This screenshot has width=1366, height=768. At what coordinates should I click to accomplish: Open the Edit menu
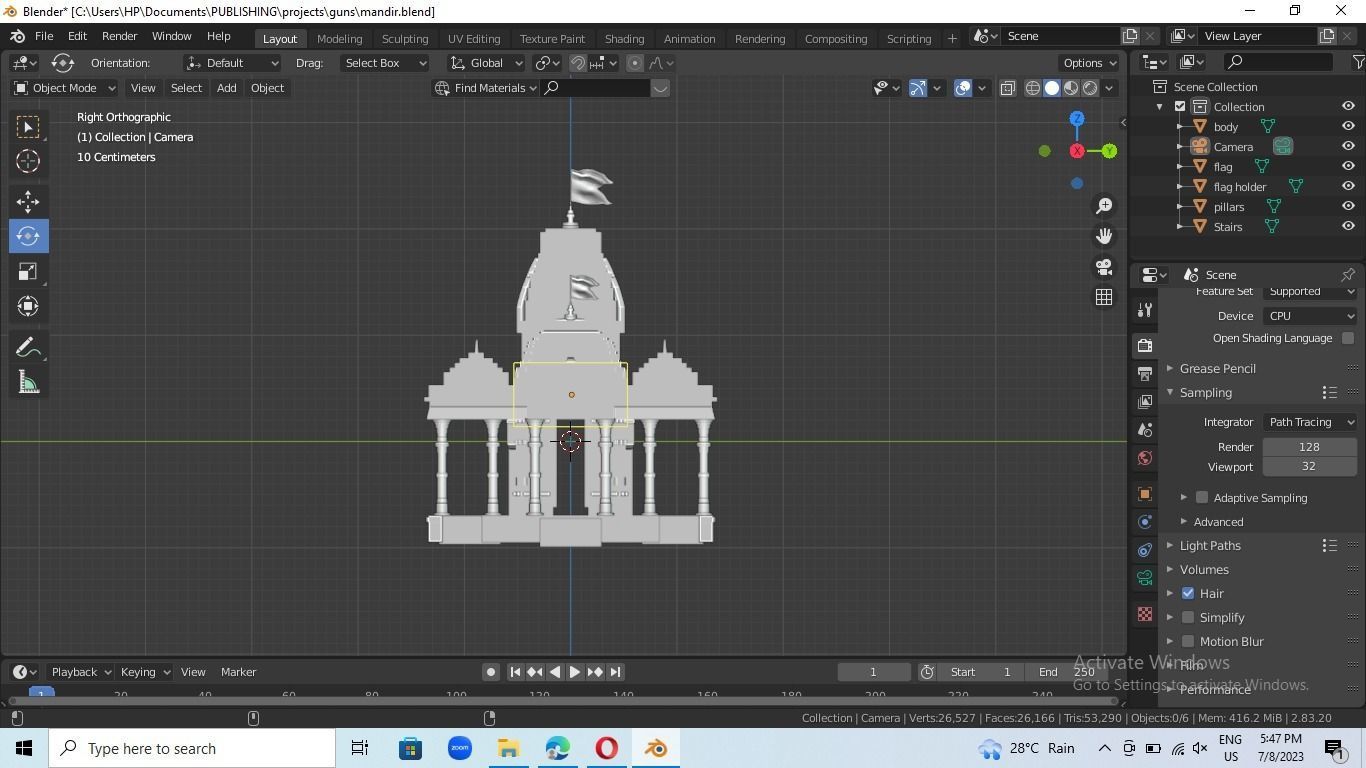pyautogui.click(x=77, y=36)
